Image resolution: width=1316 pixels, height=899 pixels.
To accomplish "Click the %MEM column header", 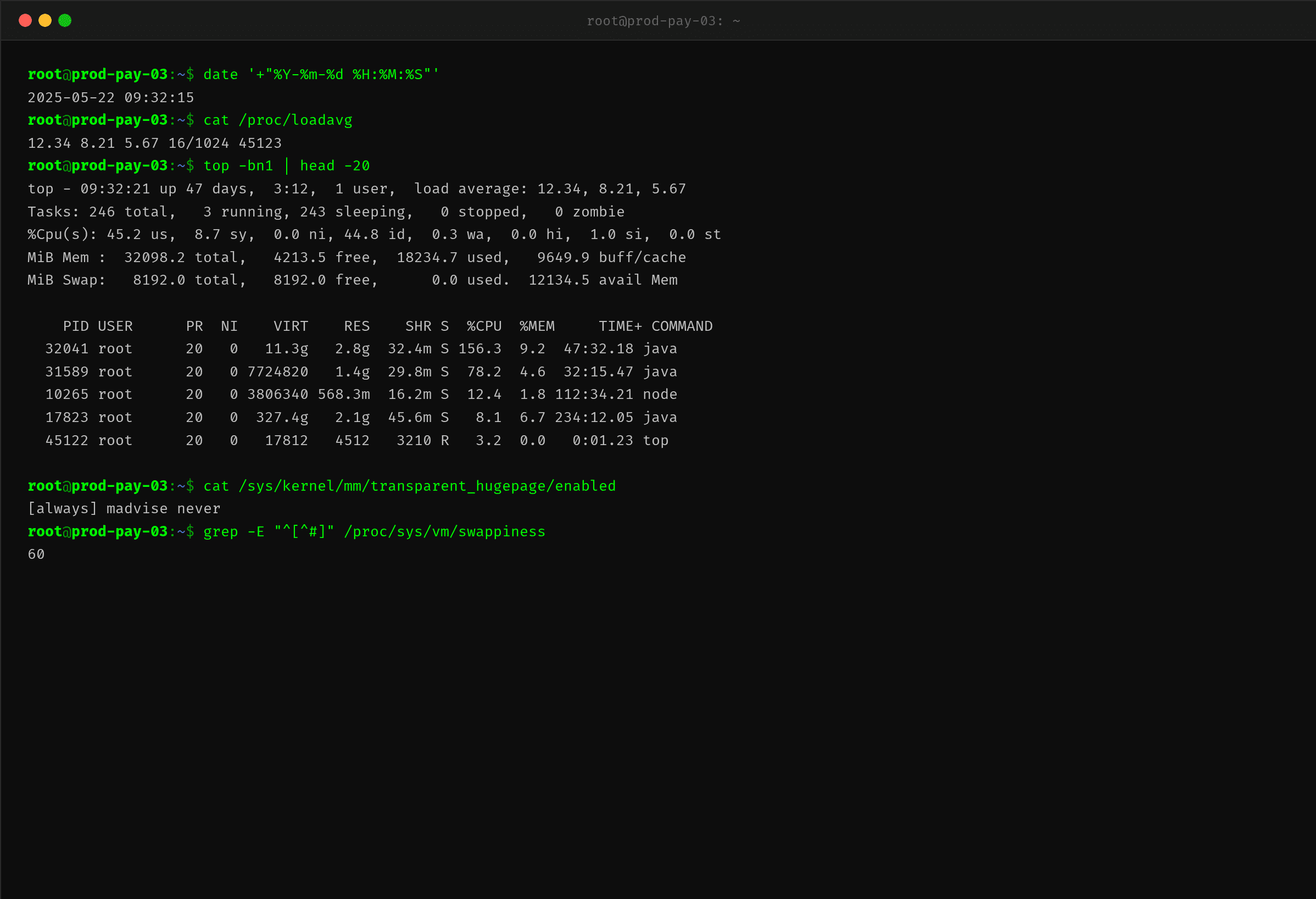I will (537, 326).
